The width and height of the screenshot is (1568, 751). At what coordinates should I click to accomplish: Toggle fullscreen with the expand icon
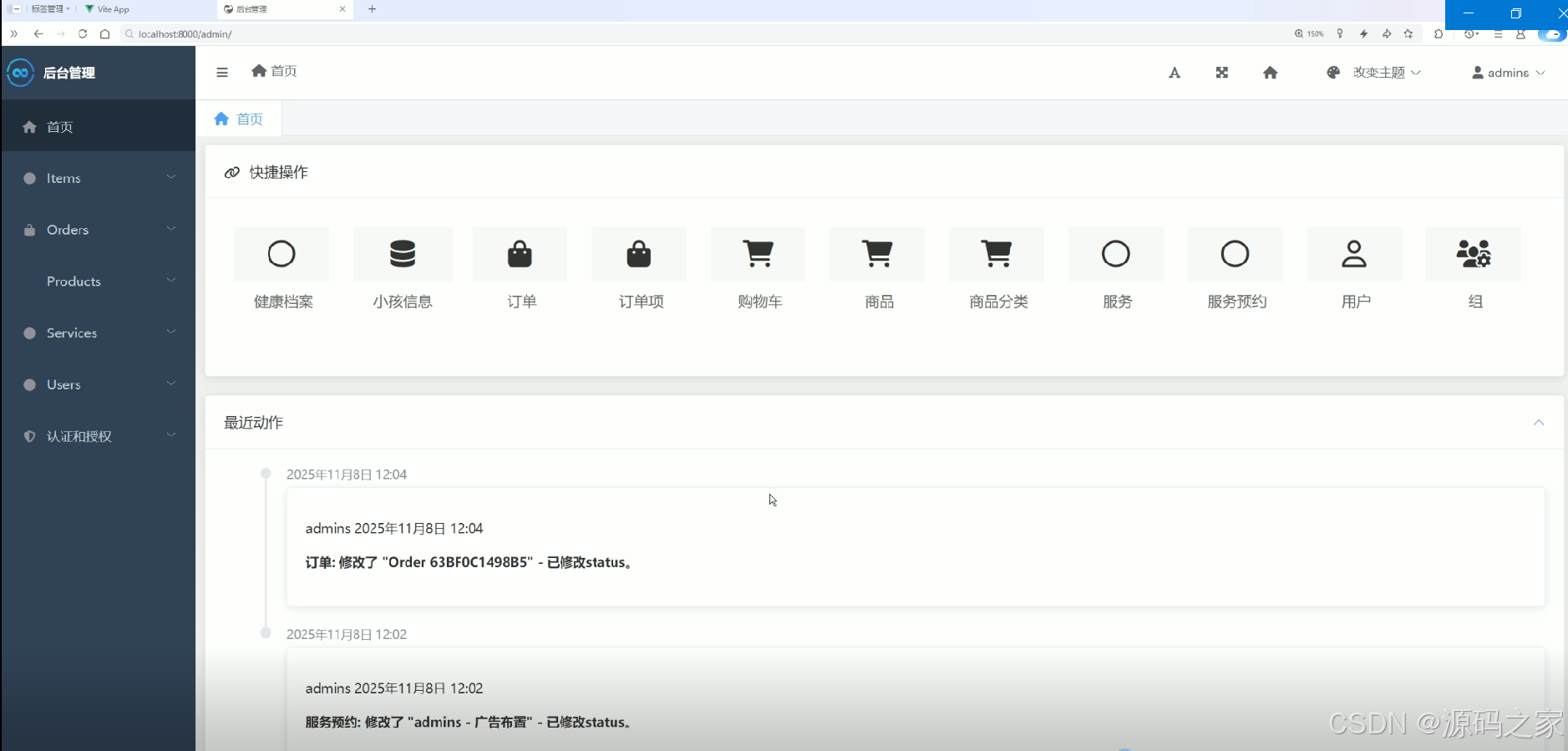pyautogui.click(x=1222, y=73)
